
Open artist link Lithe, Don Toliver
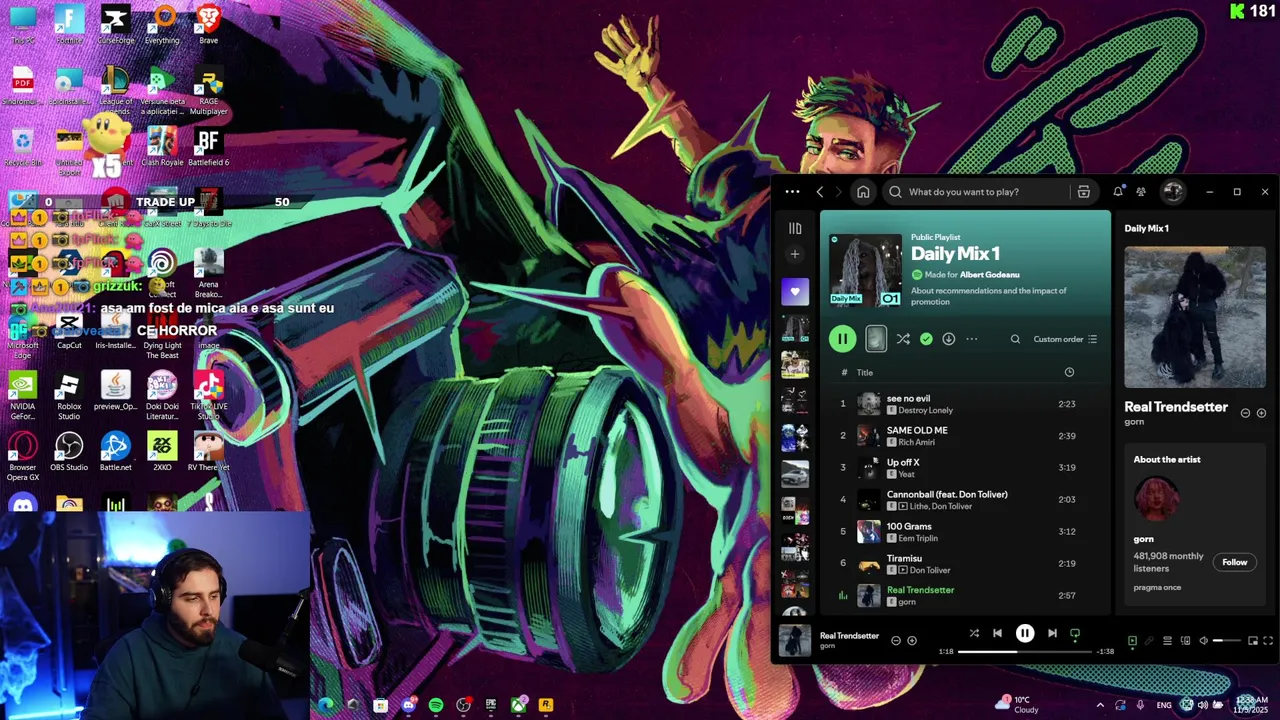pyautogui.click(x=940, y=507)
